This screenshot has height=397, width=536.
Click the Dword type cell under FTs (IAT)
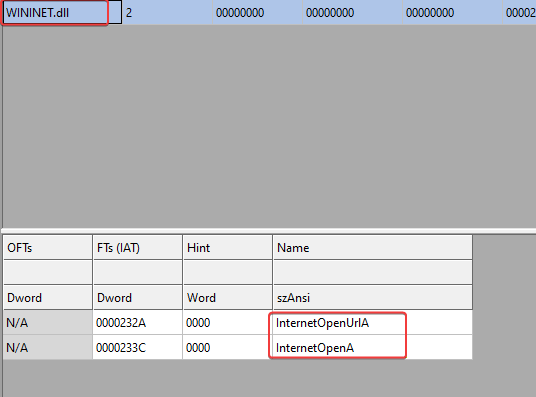click(137, 297)
